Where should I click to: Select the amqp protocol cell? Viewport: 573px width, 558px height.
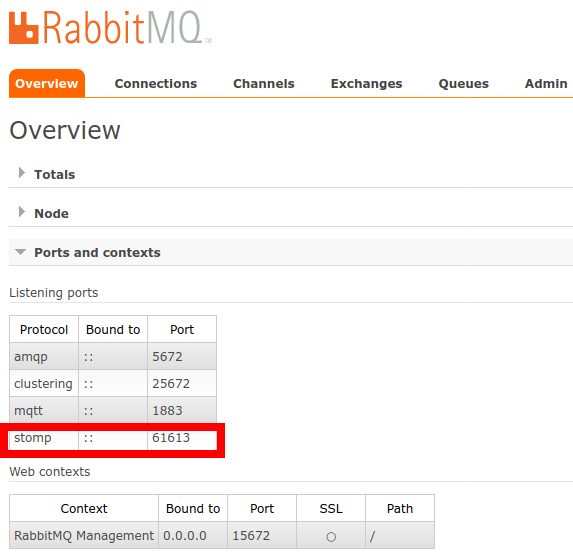tap(44, 357)
